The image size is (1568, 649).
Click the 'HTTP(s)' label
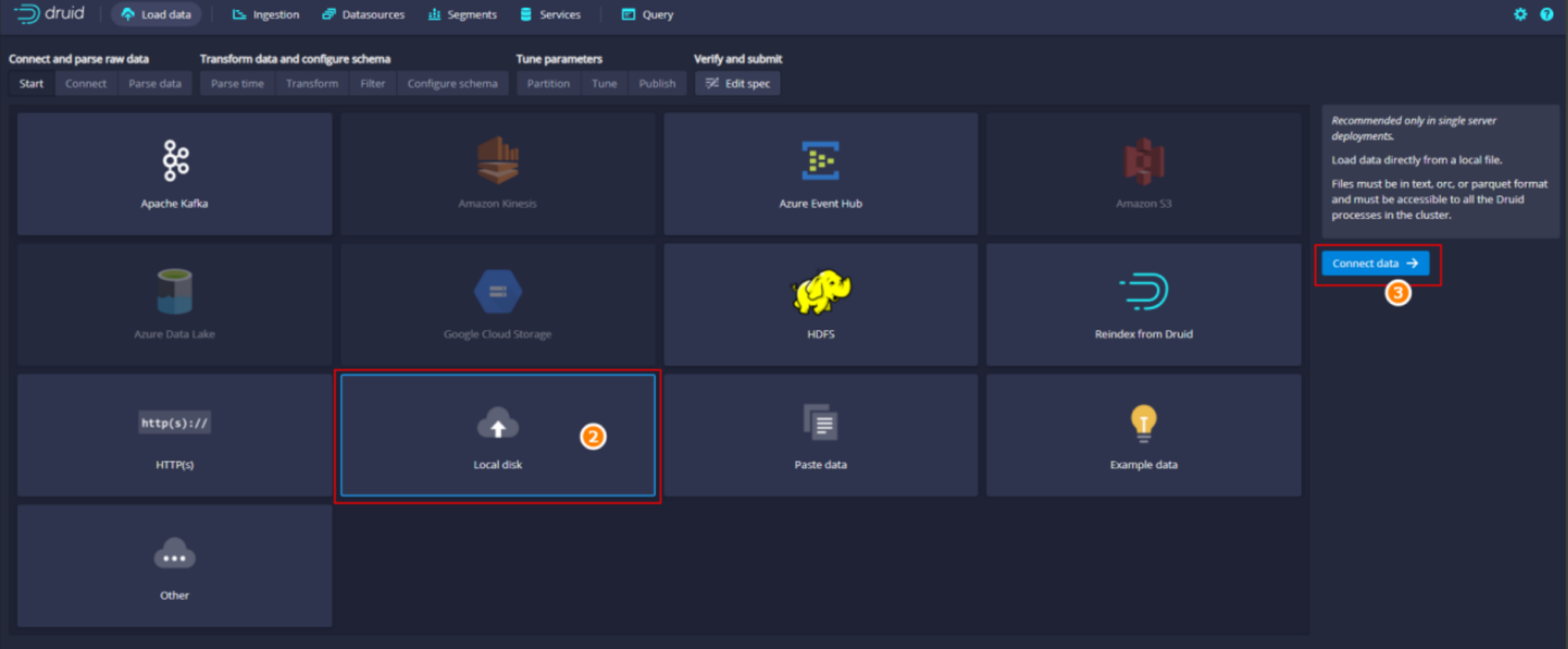click(174, 465)
